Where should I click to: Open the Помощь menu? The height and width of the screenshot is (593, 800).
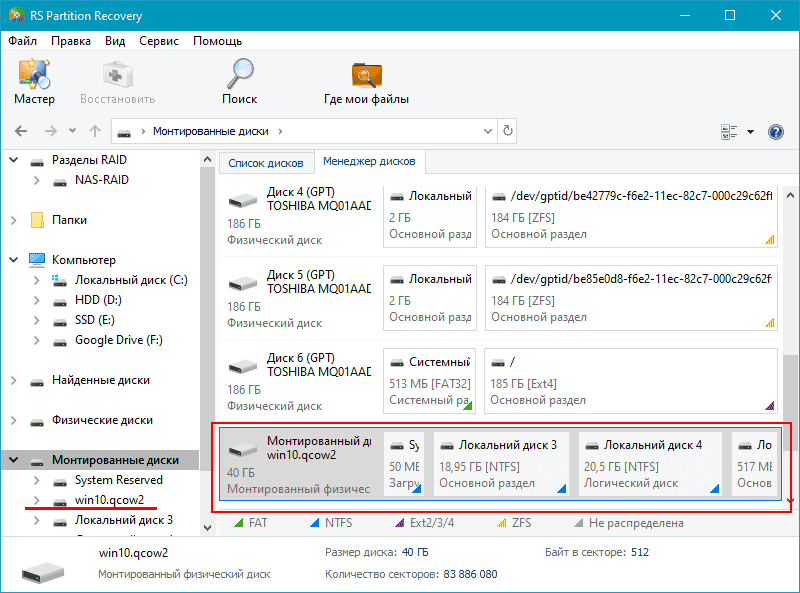coord(217,41)
